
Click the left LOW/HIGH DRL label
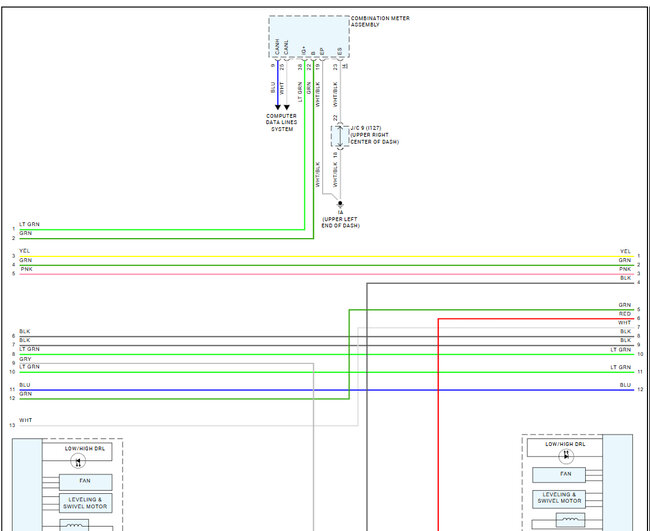[85, 449]
